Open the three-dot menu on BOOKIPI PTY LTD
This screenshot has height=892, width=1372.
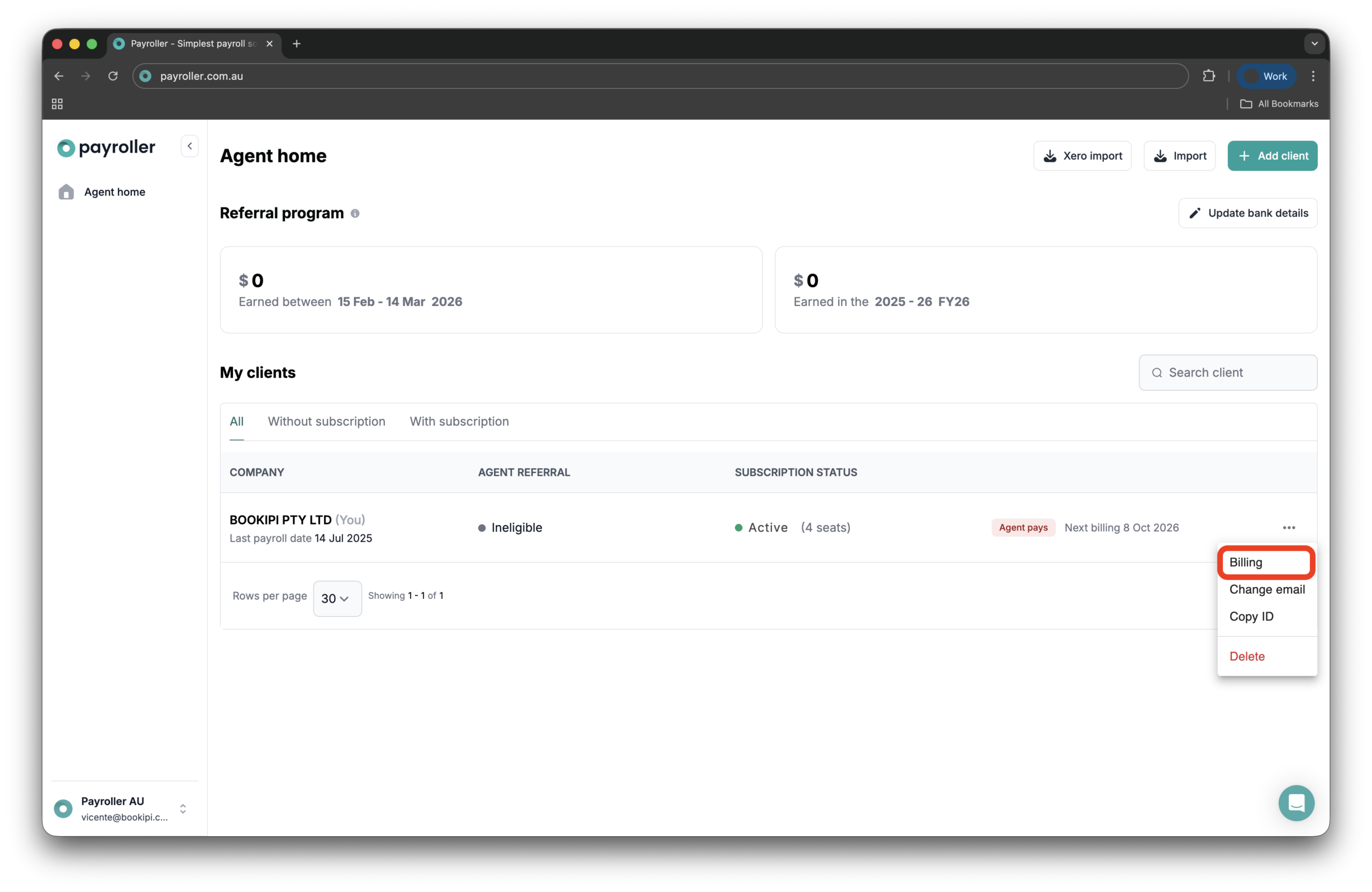[1289, 527]
